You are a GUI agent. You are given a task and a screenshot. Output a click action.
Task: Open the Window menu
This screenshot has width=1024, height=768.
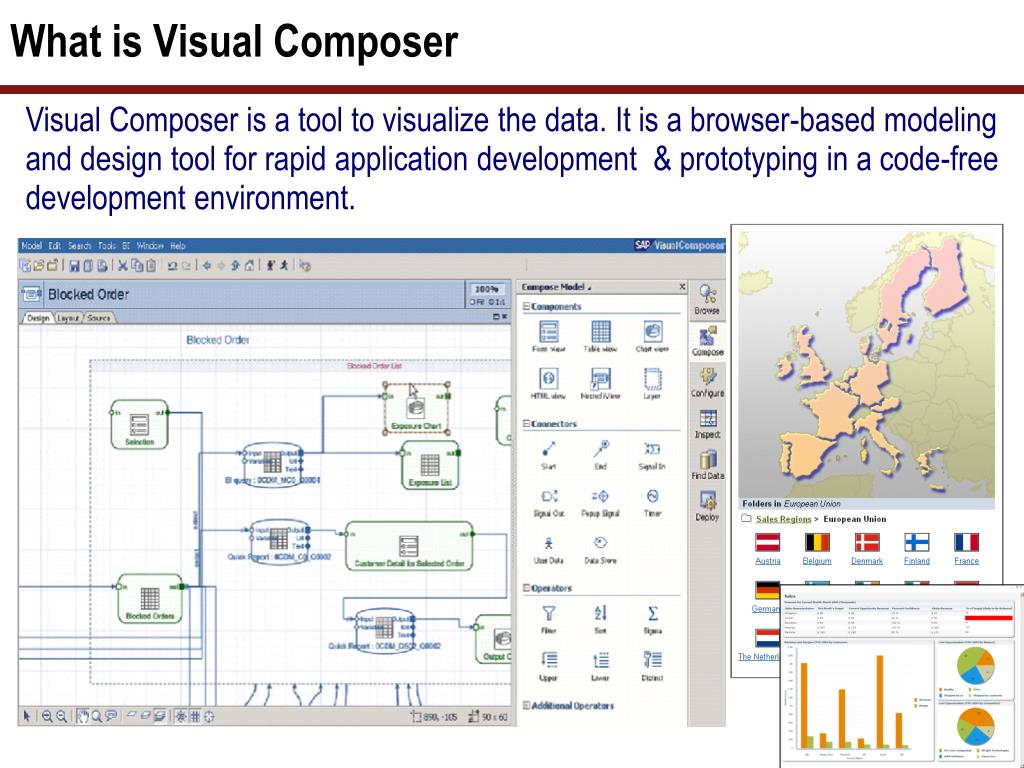[x=150, y=246]
